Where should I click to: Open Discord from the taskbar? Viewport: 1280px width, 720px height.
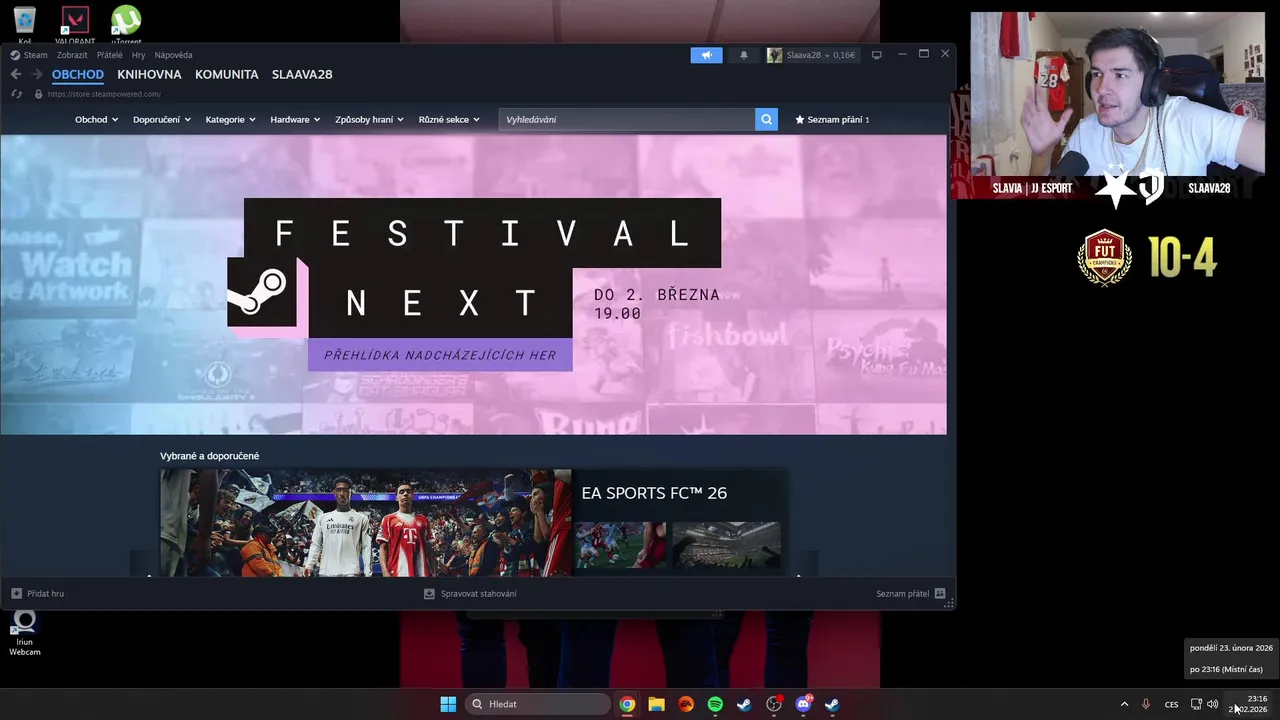click(x=803, y=704)
